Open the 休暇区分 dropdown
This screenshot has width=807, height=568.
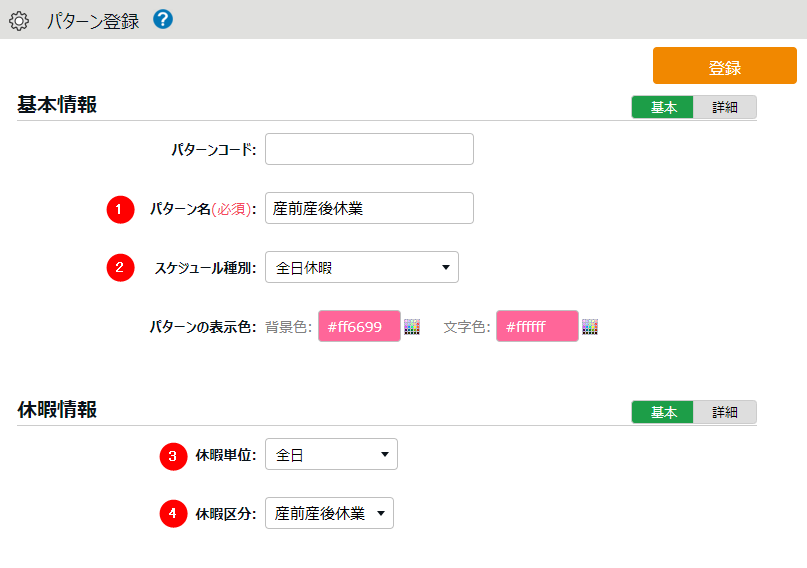tap(329, 514)
